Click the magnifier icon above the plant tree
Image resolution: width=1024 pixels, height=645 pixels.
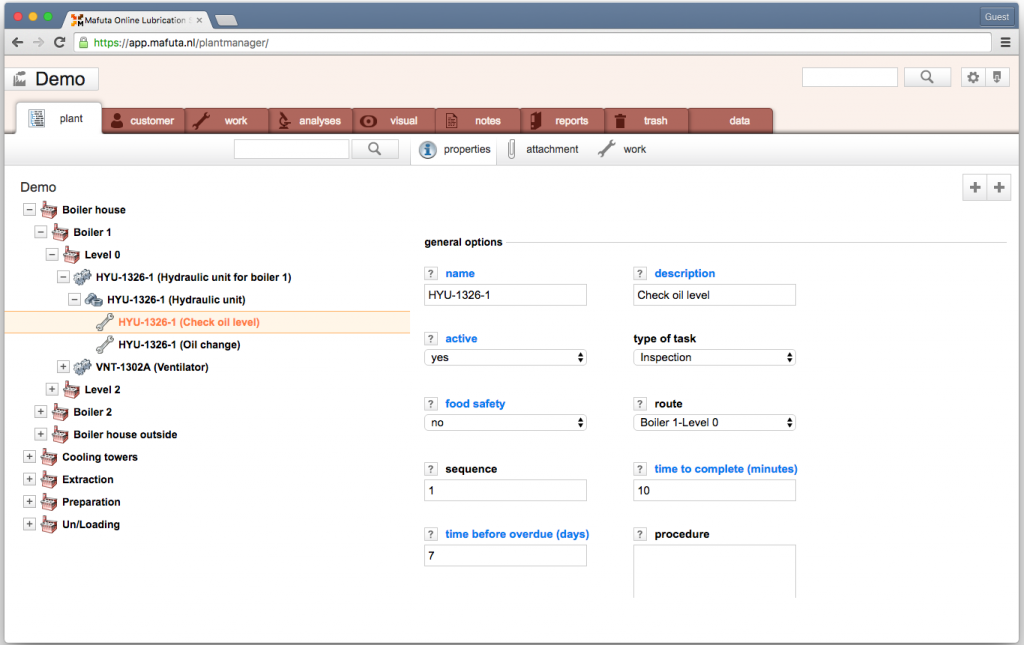point(375,149)
